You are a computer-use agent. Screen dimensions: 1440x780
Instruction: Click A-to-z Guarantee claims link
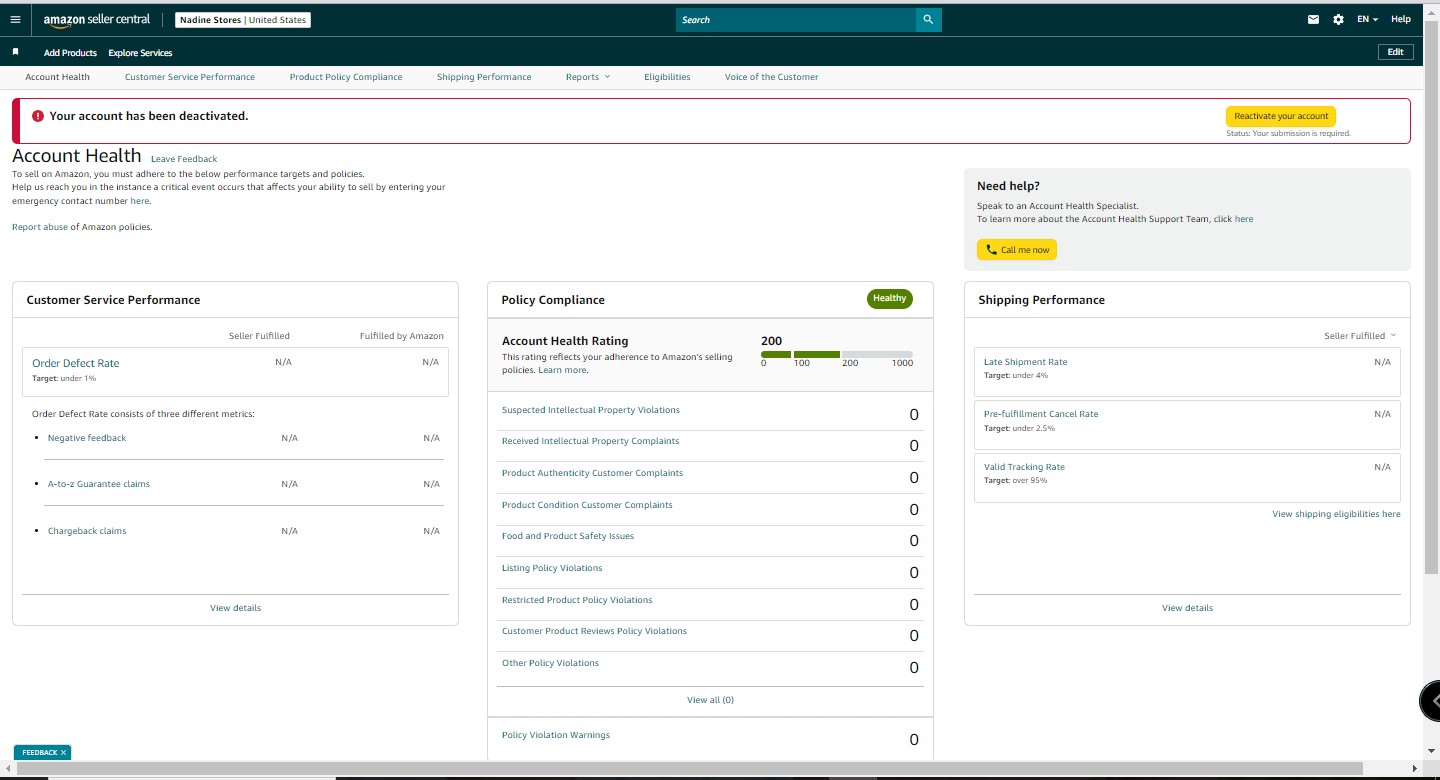click(99, 484)
